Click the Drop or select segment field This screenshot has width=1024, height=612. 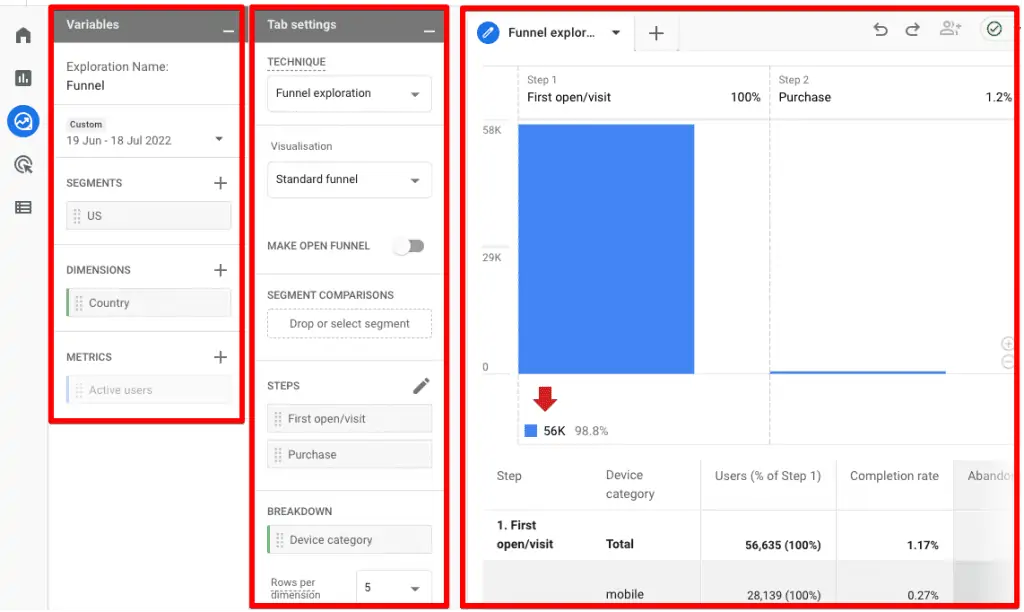348,323
